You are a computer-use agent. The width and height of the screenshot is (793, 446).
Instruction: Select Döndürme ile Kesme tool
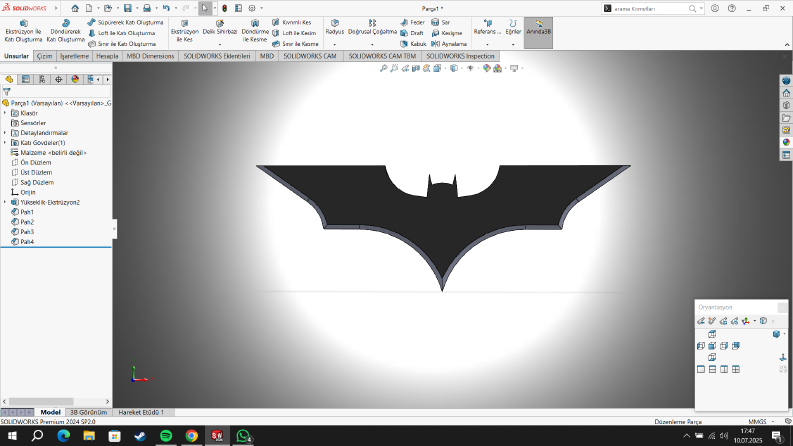255,31
